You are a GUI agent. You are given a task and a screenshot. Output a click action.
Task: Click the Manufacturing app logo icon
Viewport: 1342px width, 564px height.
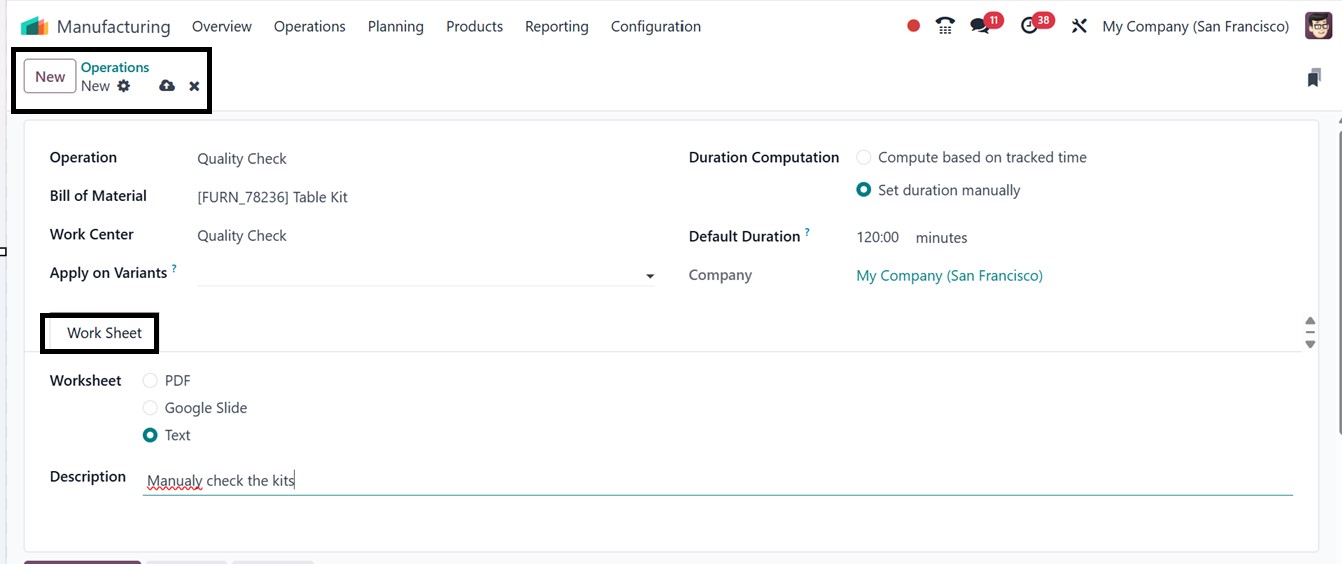tap(34, 26)
